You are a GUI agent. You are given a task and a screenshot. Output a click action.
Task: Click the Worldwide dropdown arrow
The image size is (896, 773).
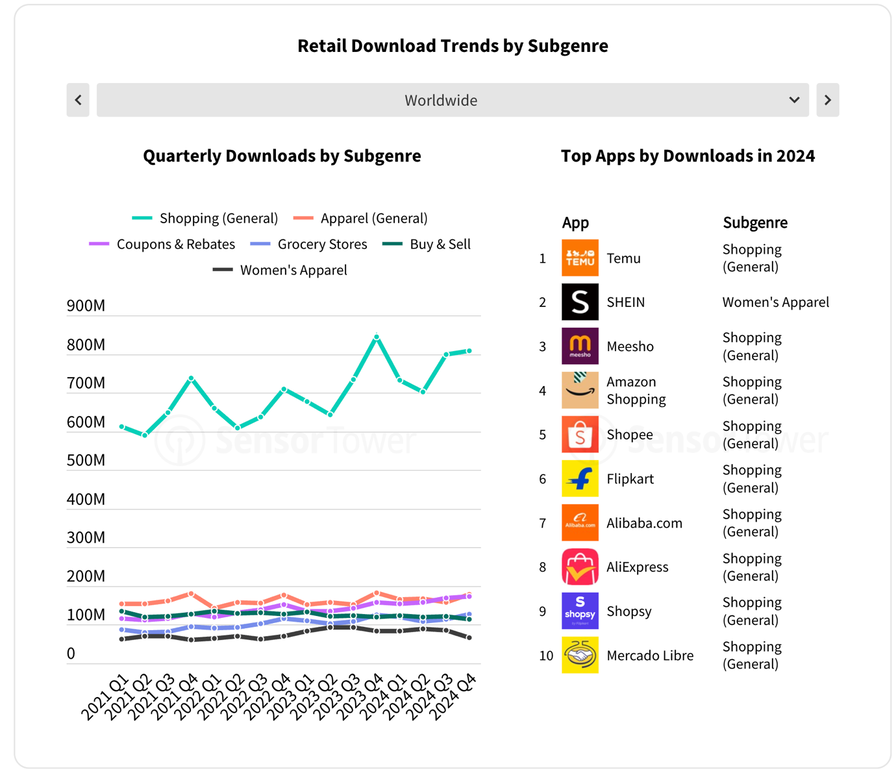point(794,100)
